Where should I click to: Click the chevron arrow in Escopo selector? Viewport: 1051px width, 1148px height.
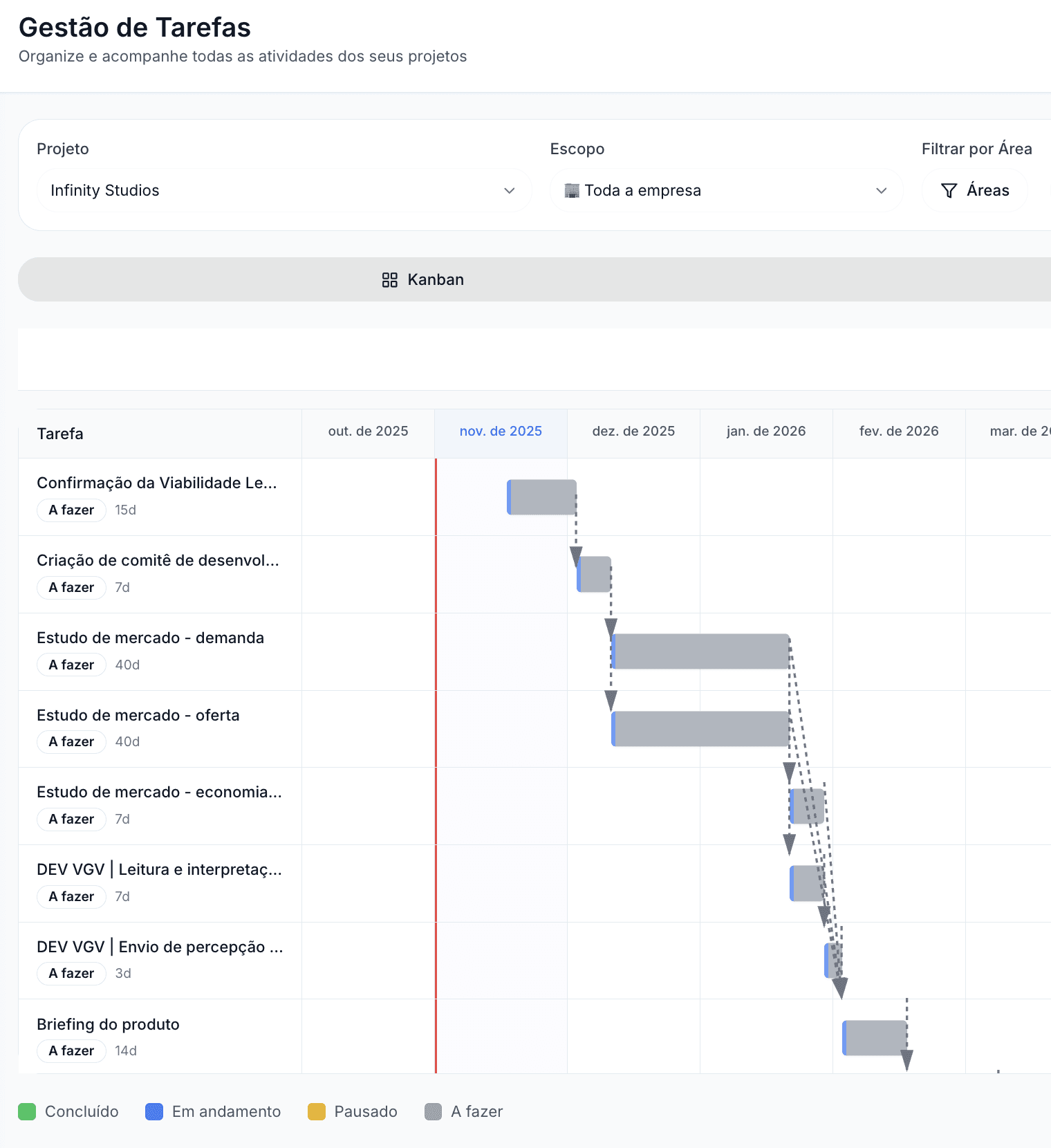coord(882,190)
